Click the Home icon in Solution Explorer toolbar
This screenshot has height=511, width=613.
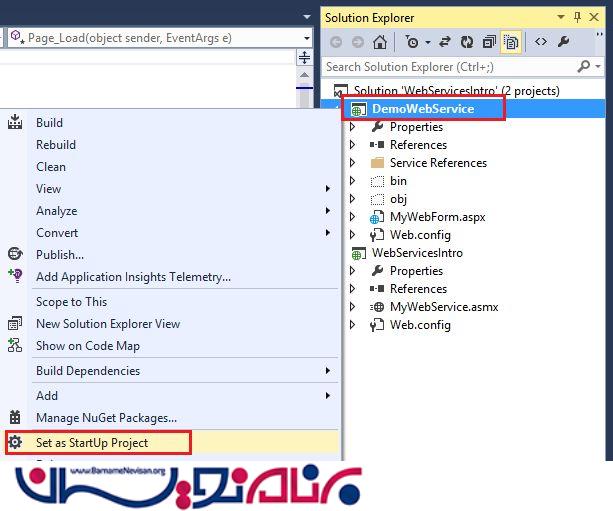point(379,42)
